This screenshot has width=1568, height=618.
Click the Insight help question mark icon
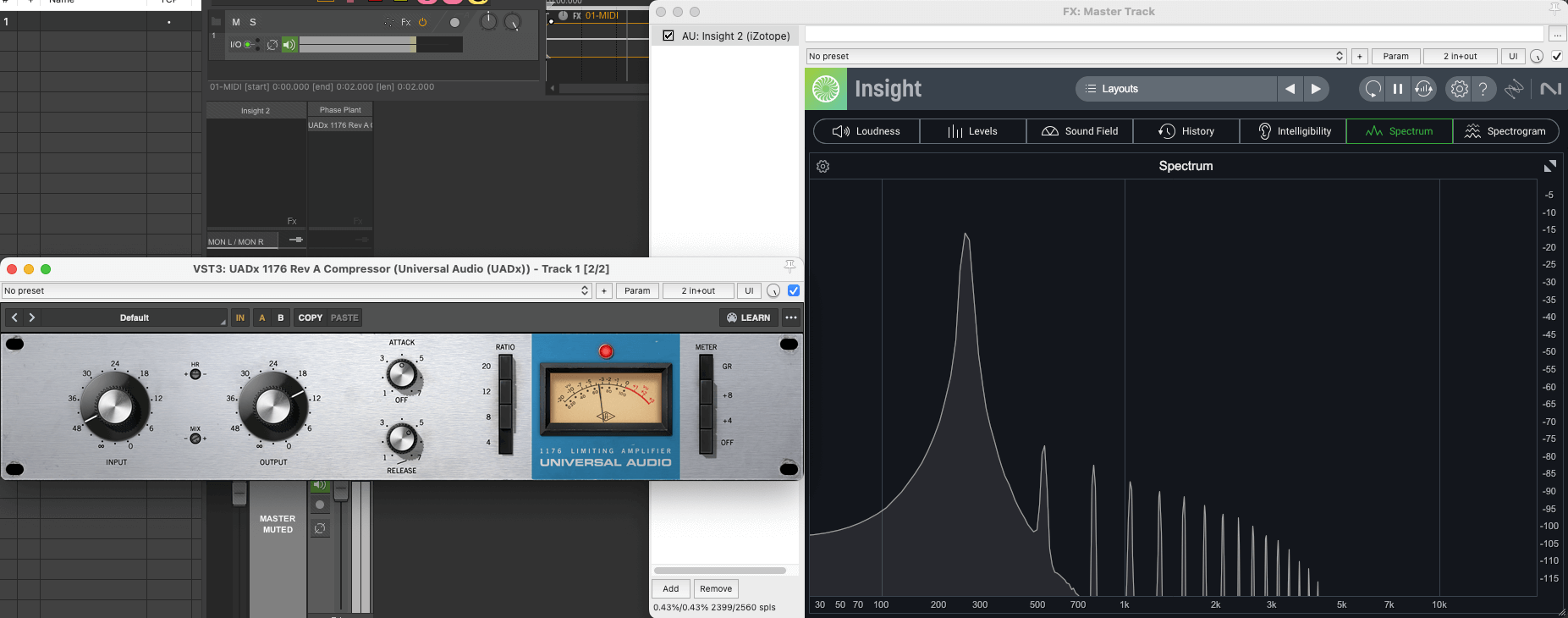pyautogui.click(x=1483, y=89)
